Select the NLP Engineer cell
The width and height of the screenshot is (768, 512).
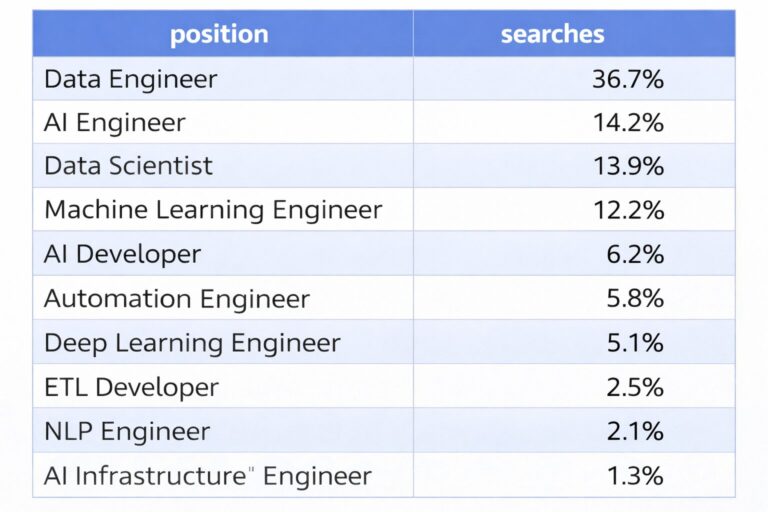pos(127,431)
